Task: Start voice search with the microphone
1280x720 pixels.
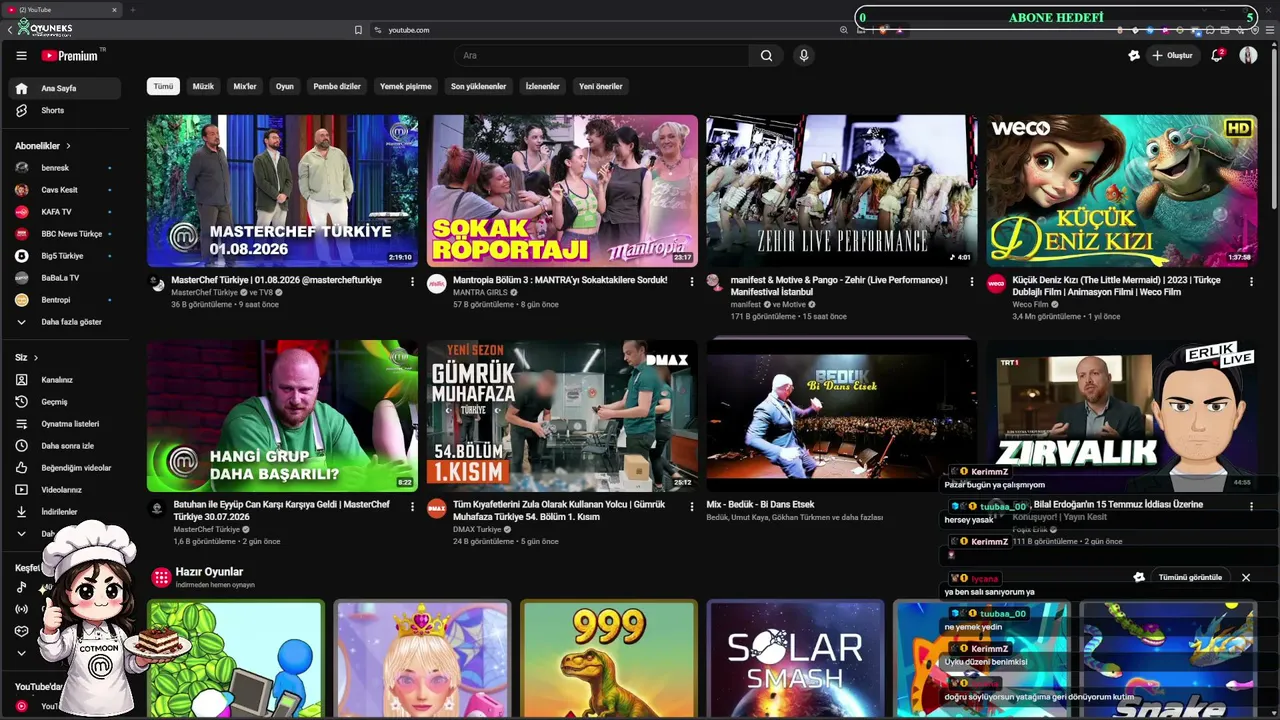Action: 803,56
